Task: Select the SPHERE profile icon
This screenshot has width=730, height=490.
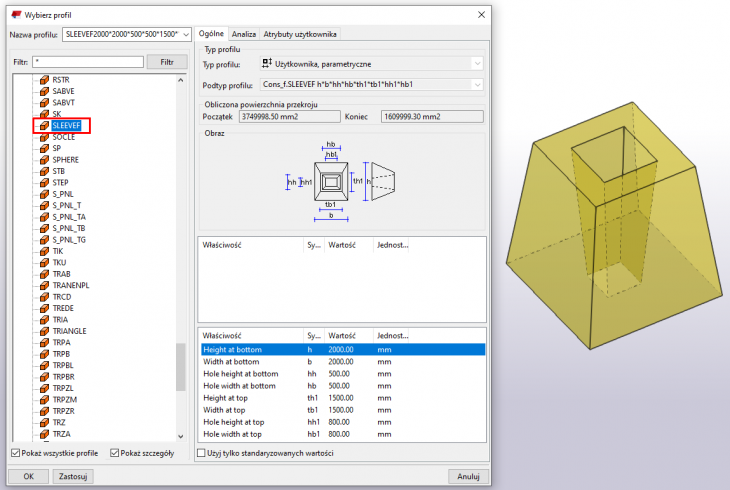Action: click(x=43, y=160)
